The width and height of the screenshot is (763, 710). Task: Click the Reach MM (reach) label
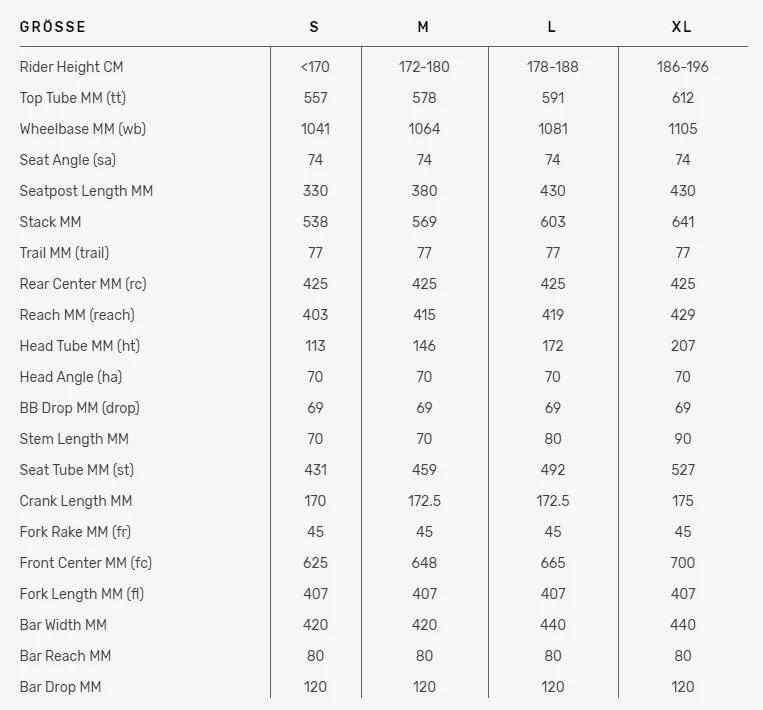(x=77, y=315)
